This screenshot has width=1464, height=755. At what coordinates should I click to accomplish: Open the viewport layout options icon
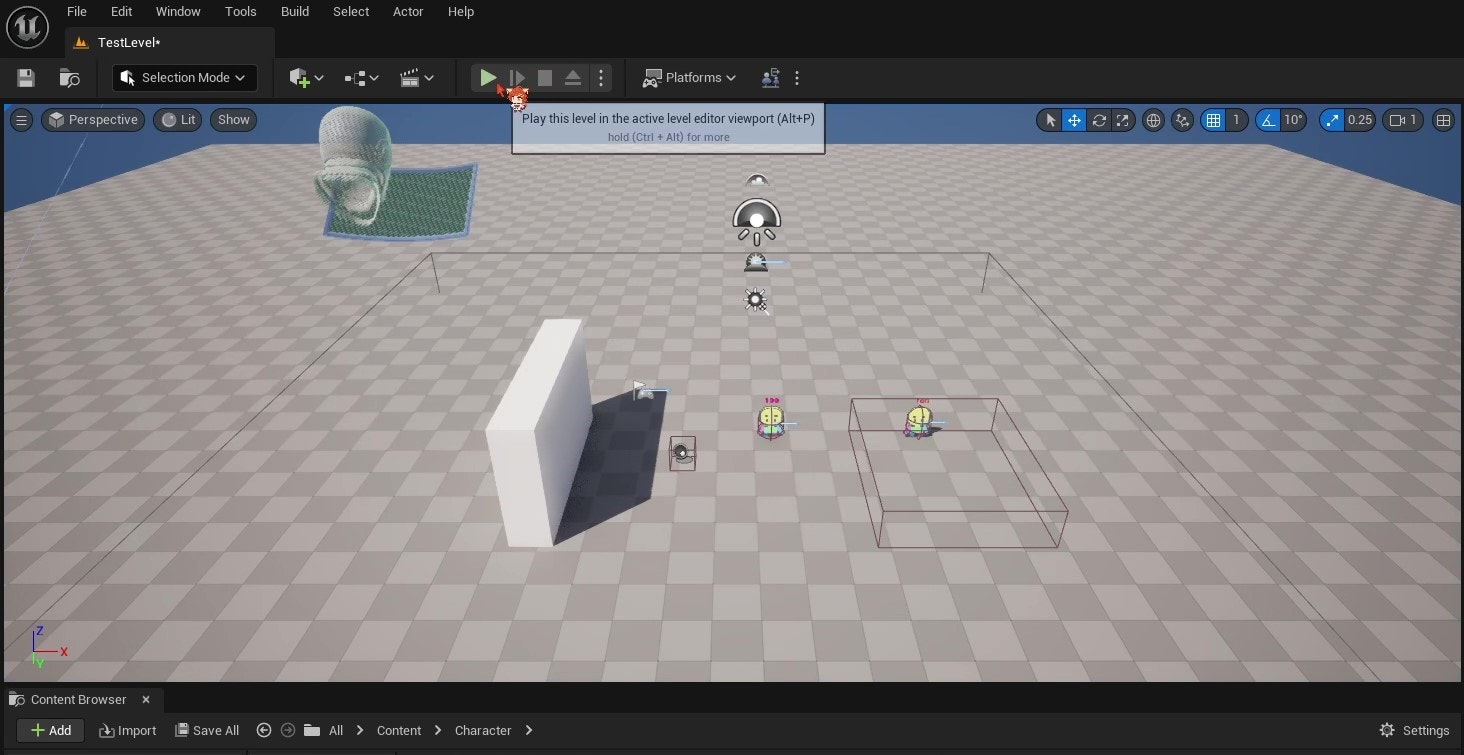click(x=1443, y=120)
